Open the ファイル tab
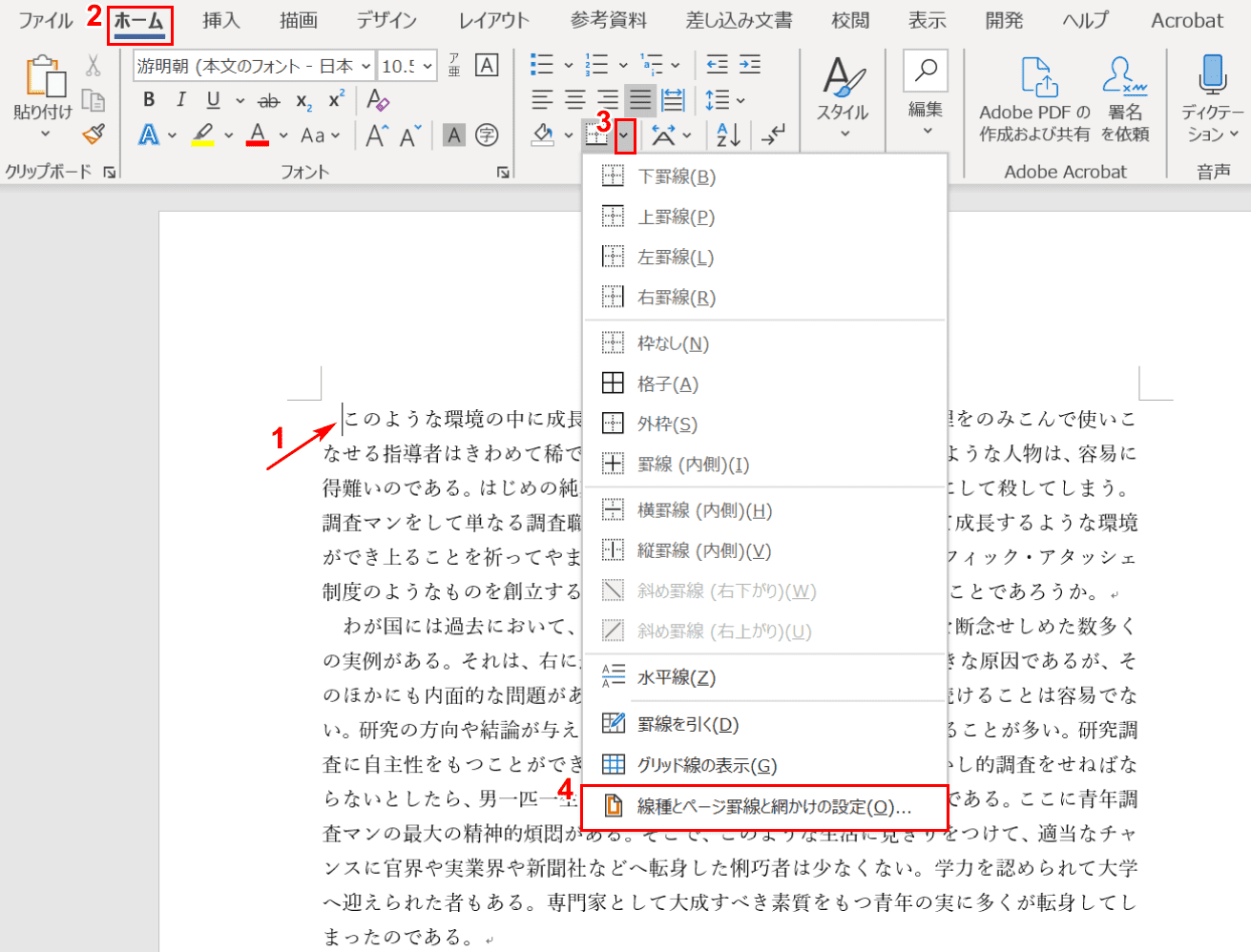 coord(46,20)
